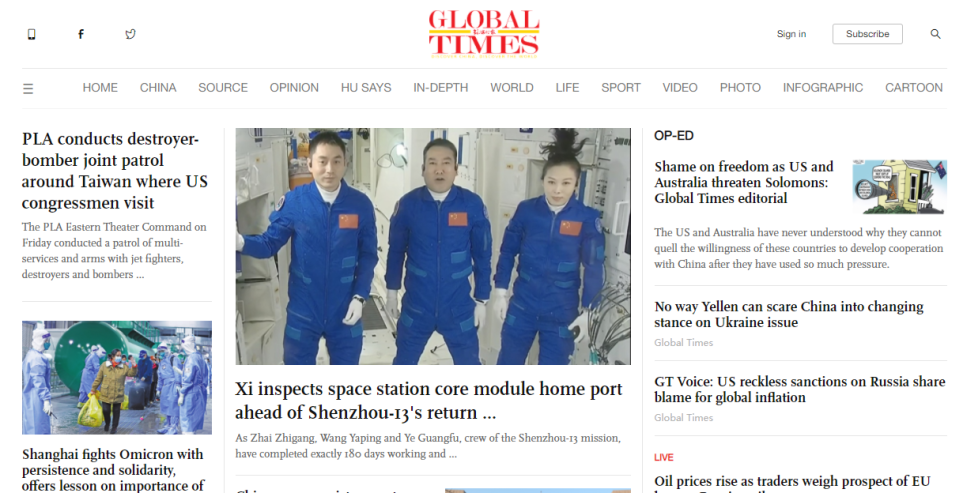This screenshot has height=493, width=964.
Task: Click the Solomons editorial cartoon thumbnail
Action: coord(899,187)
